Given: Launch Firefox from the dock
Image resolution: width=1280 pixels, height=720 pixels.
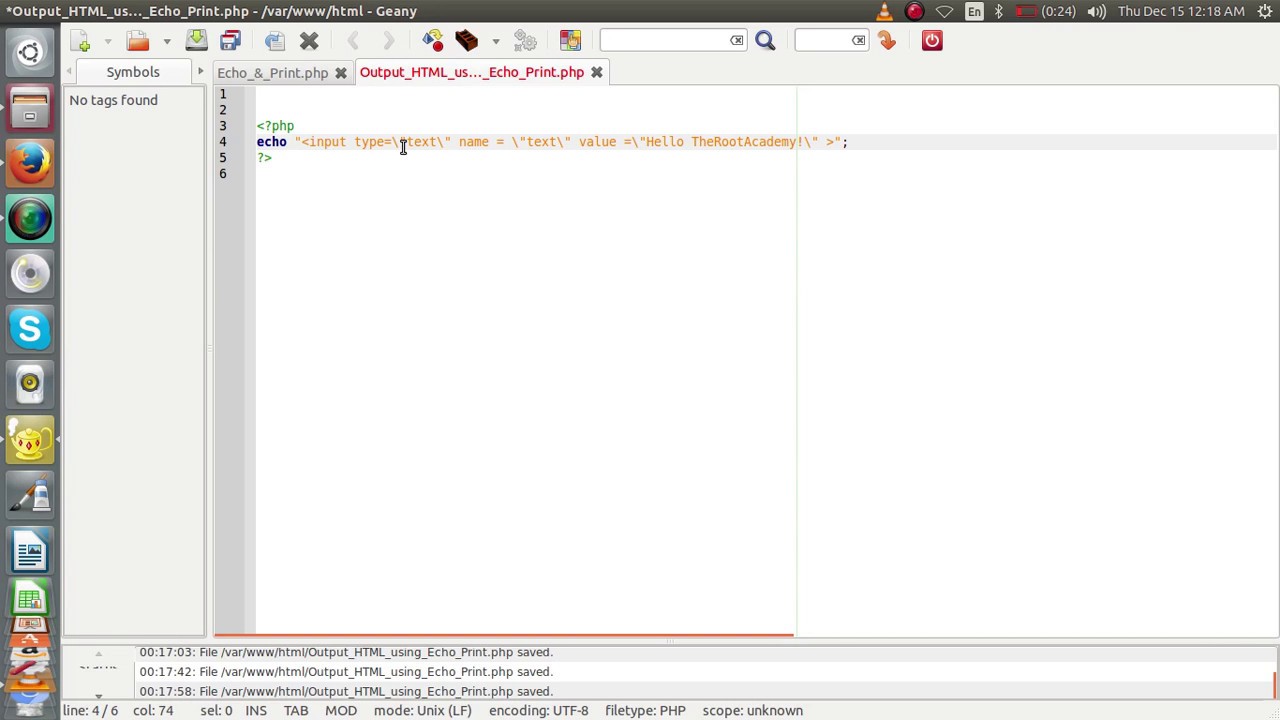Looking at the screenshot, I should 30,163.
